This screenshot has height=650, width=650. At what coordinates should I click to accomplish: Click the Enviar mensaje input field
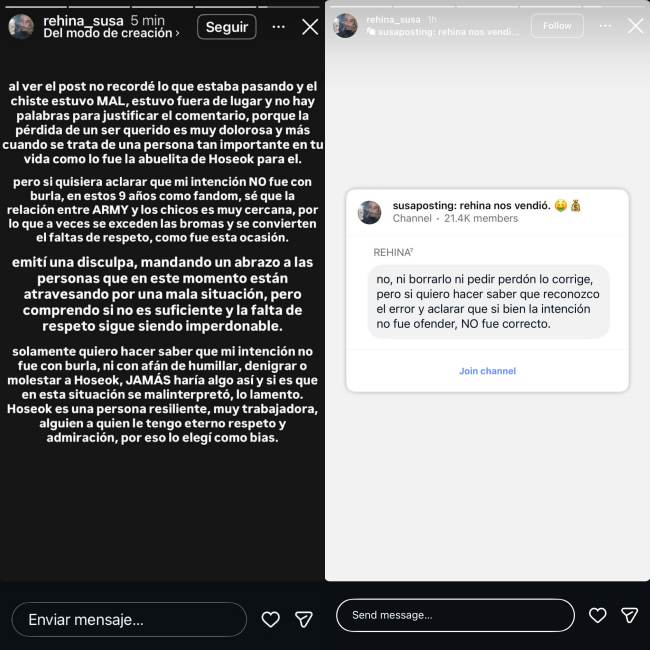point(129,619)
